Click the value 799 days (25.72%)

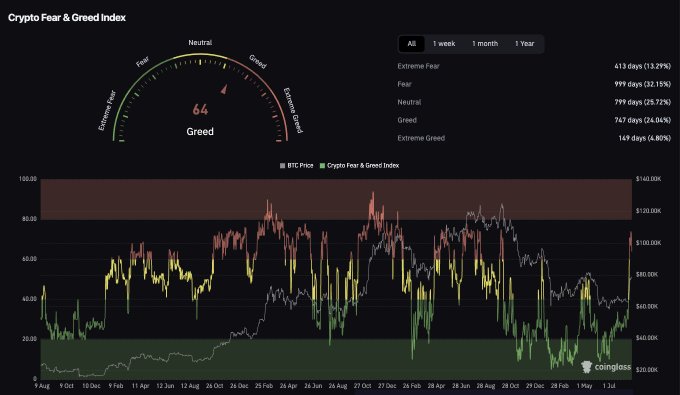coord(642,102)
